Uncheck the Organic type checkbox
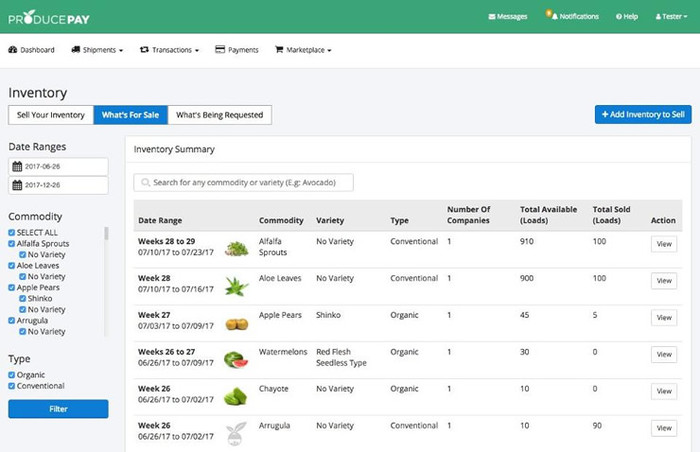Image resolution: width=700 pixels, height=452 pixels. click(x=12, y=375)
